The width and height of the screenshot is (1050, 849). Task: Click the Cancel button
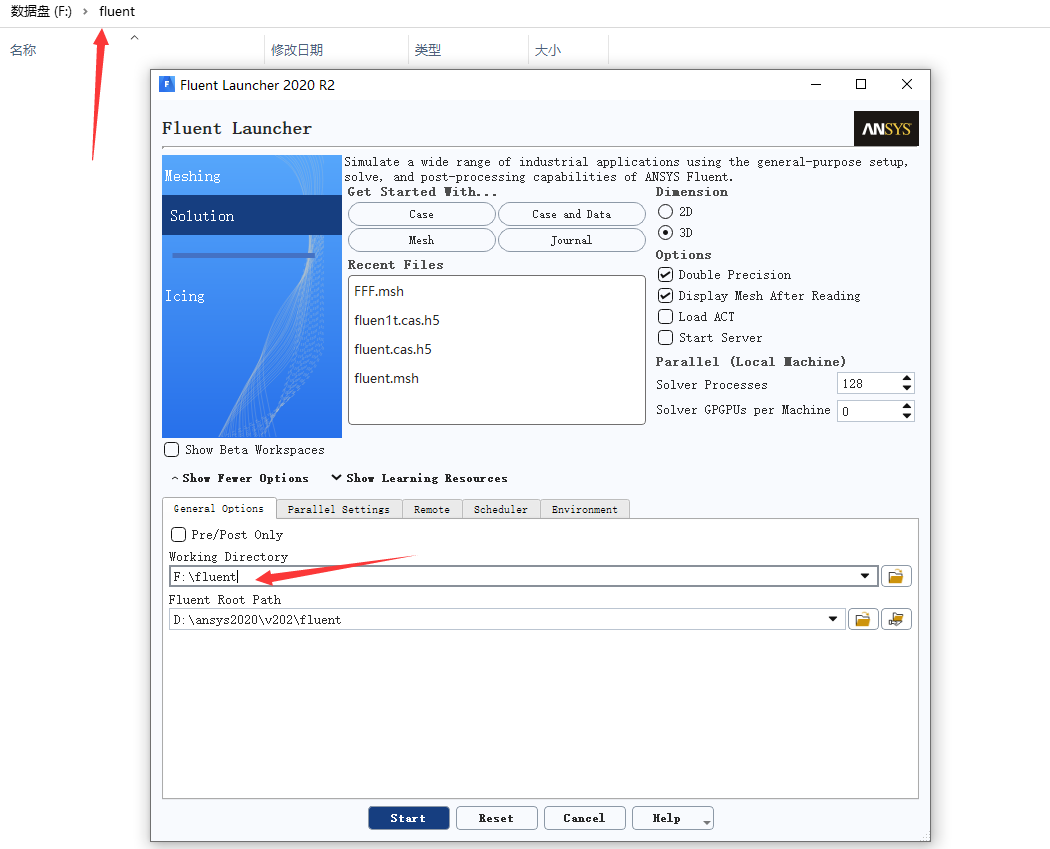(585, 818)
